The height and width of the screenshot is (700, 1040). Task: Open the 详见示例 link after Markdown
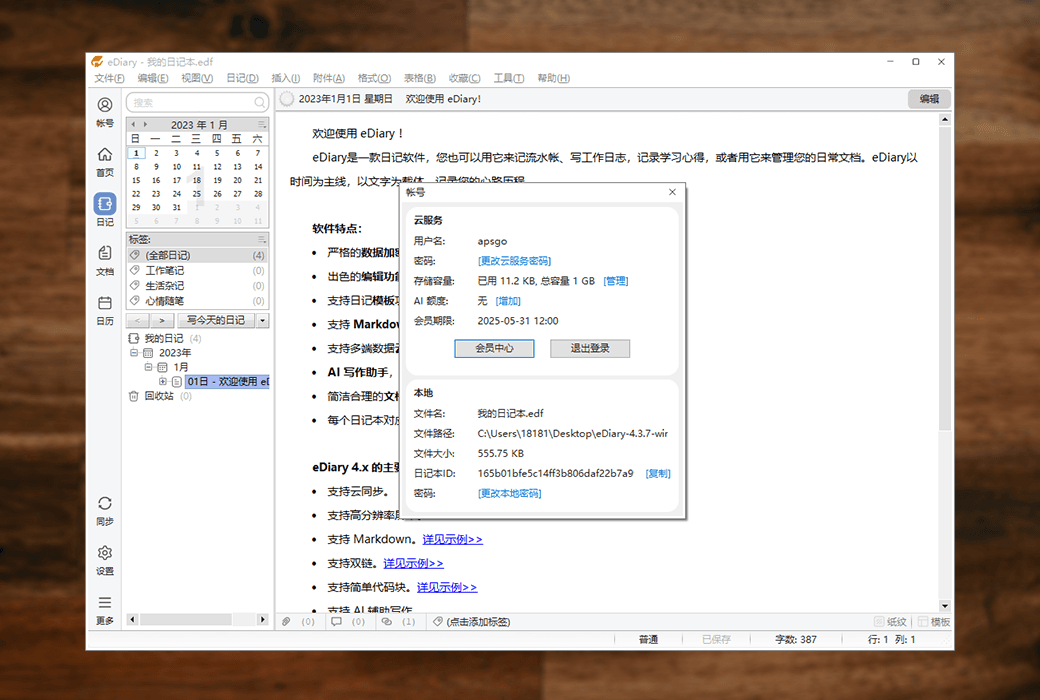(452, 539)
